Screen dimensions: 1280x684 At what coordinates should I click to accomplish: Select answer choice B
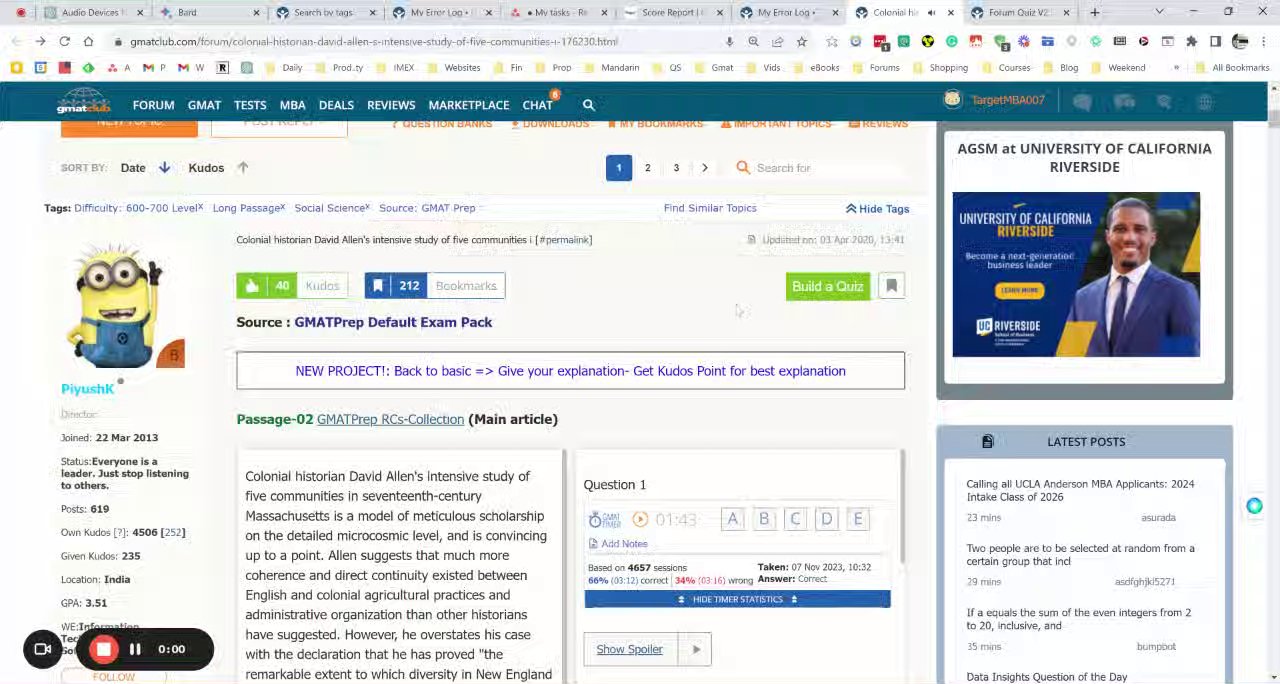point(764,519)
